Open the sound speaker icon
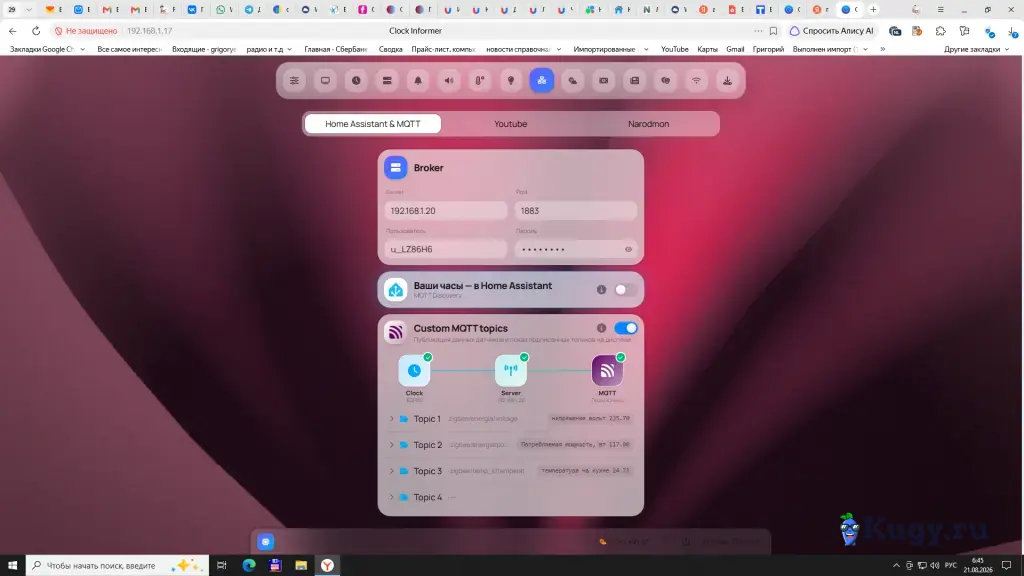Viewport: 1024px width, 576px height. point(449,80)
